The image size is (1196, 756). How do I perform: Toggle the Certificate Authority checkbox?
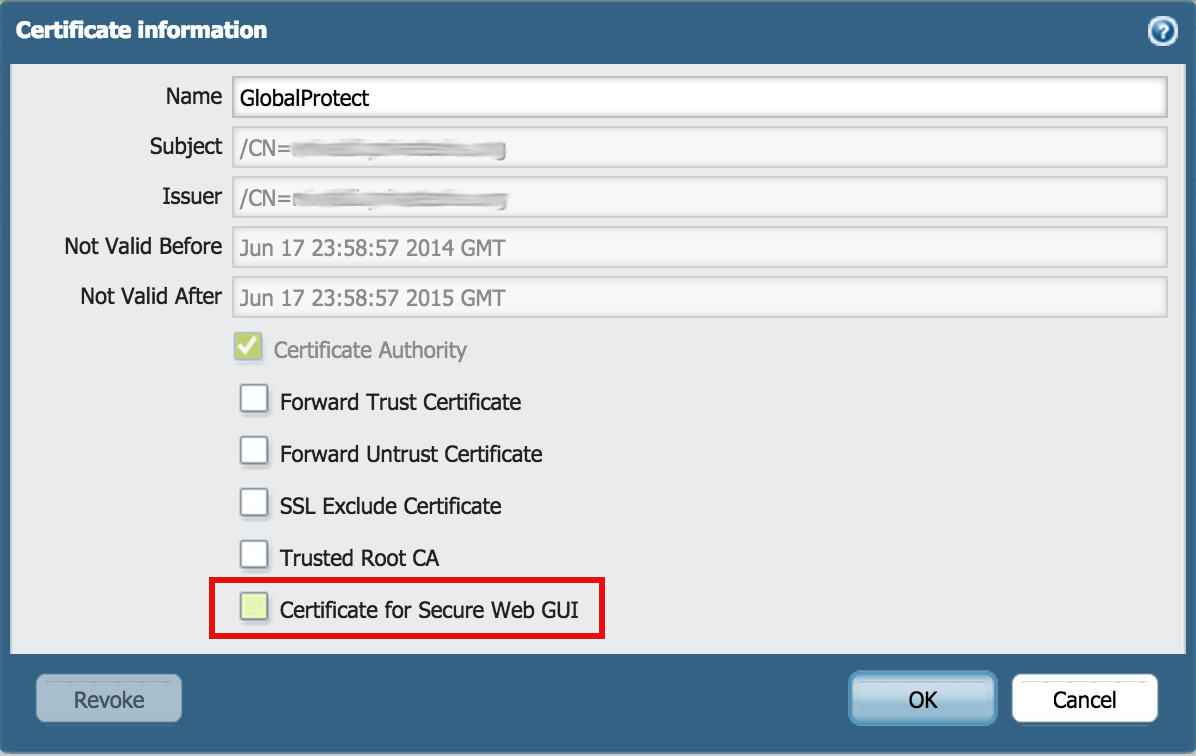(x=249, y=346)
